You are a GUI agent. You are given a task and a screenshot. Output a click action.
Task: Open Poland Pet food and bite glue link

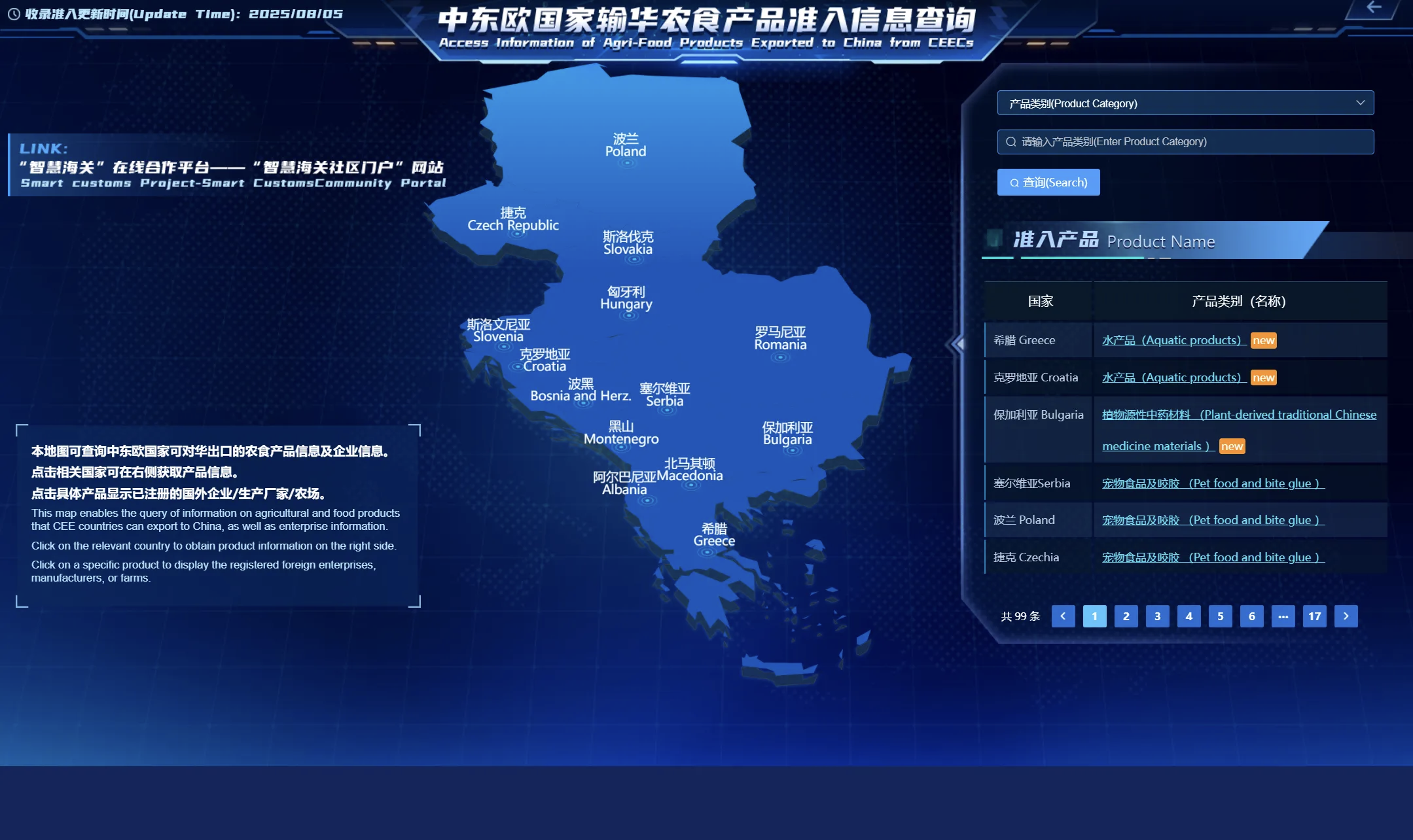pyautogui.click(x=1212, y=520)
